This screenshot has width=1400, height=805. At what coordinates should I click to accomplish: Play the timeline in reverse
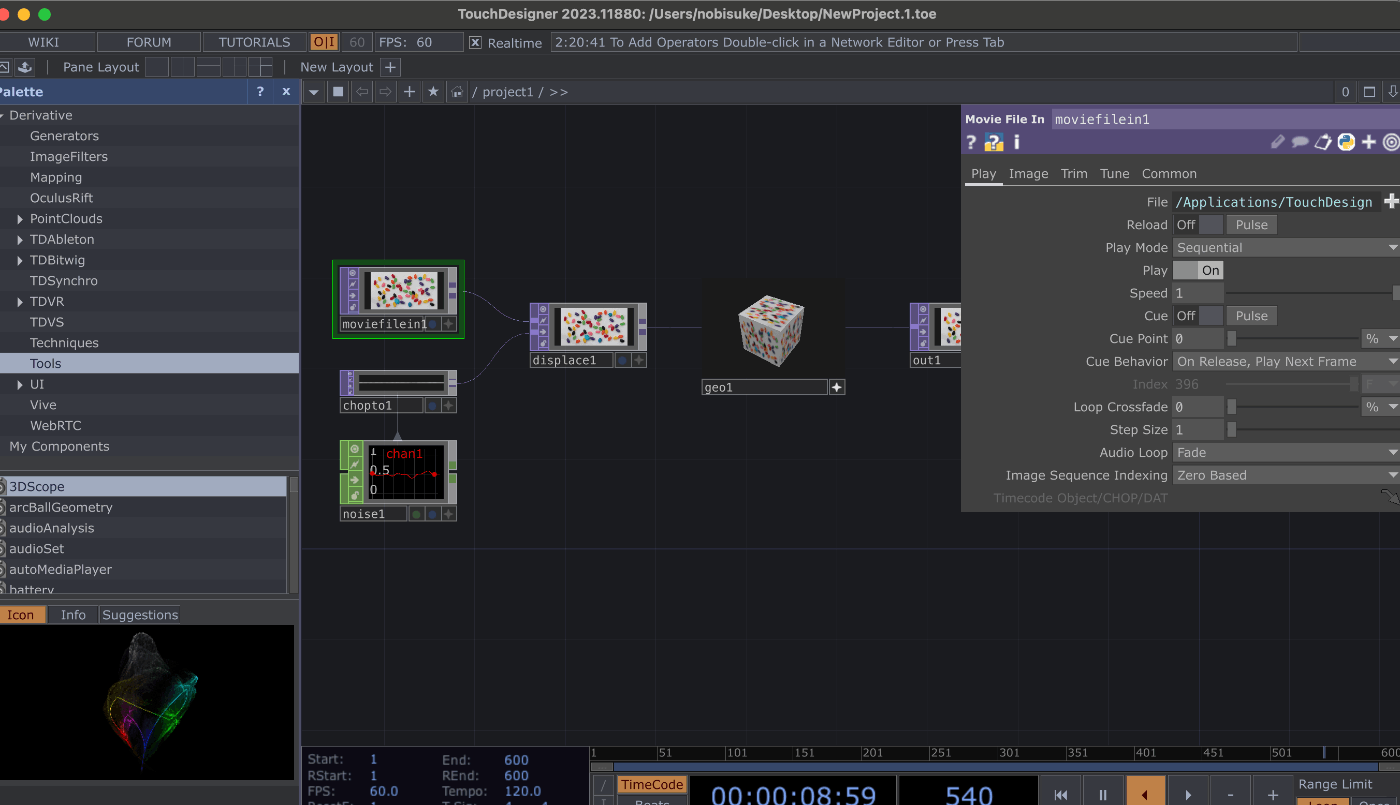(1145, 795)
